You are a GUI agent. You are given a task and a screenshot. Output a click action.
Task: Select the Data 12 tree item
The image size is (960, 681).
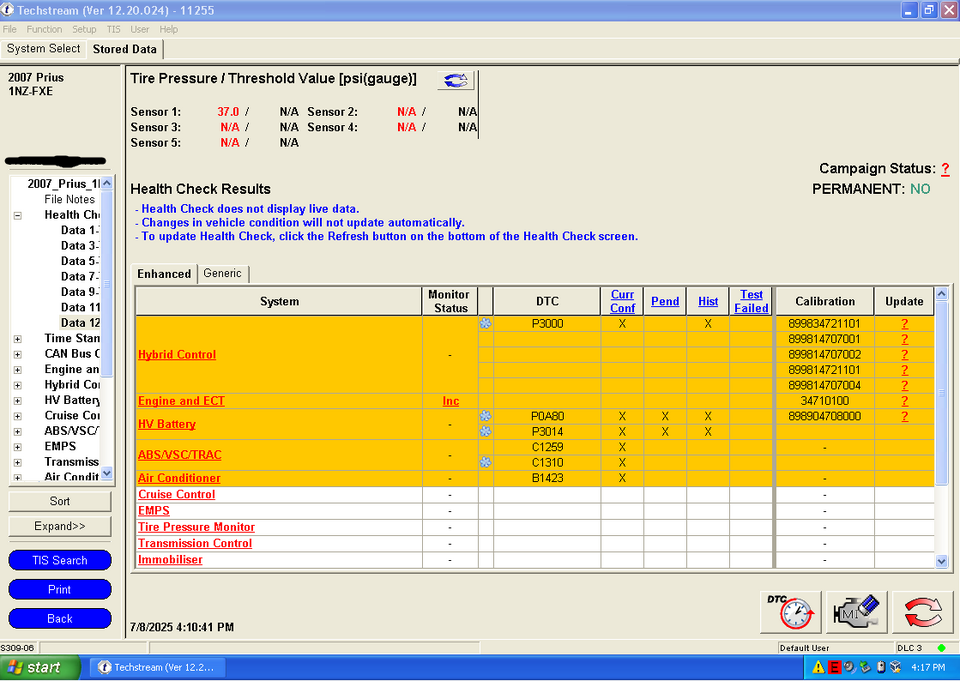80,323
